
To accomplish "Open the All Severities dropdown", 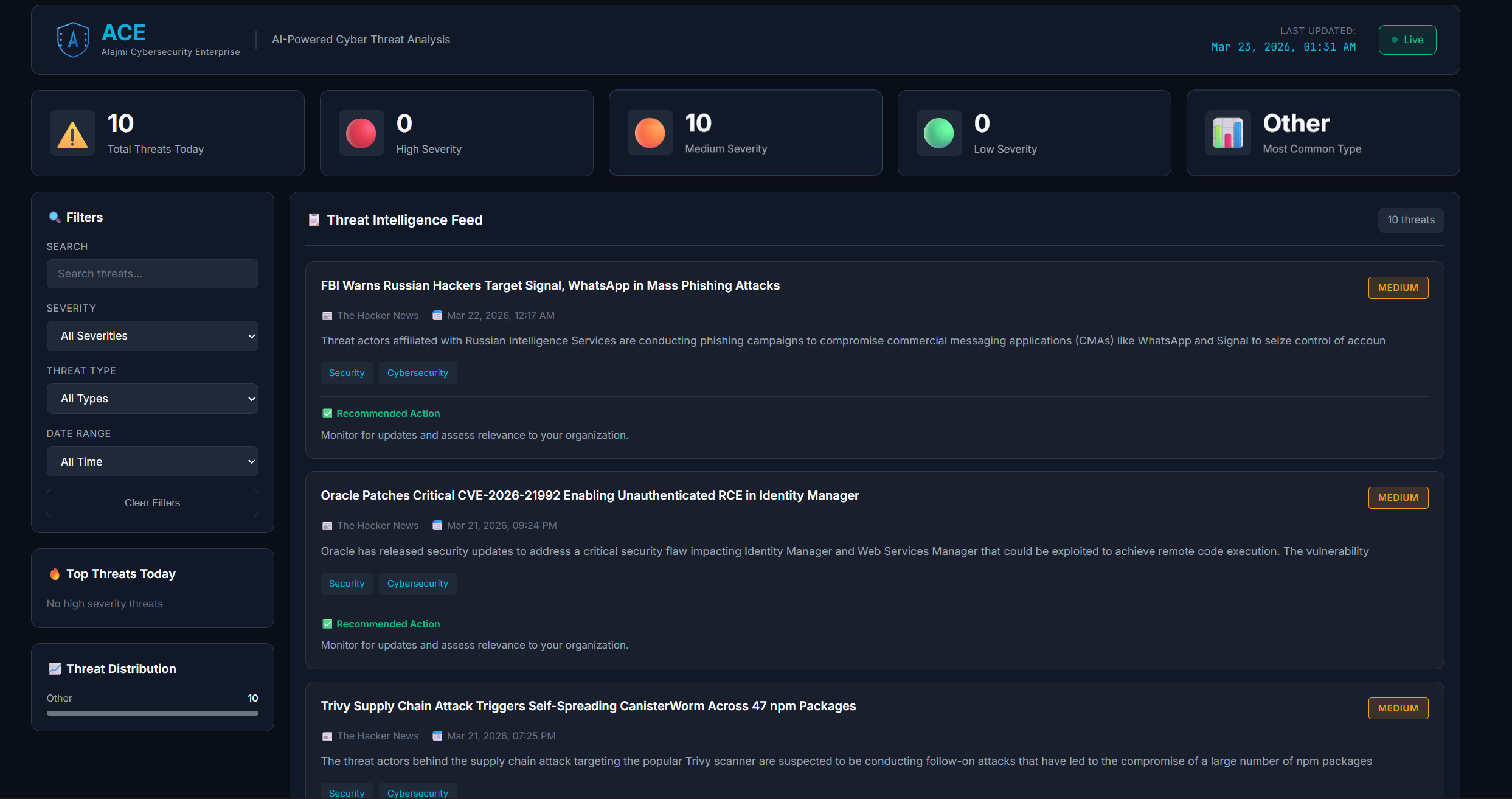I will point(152,336).
